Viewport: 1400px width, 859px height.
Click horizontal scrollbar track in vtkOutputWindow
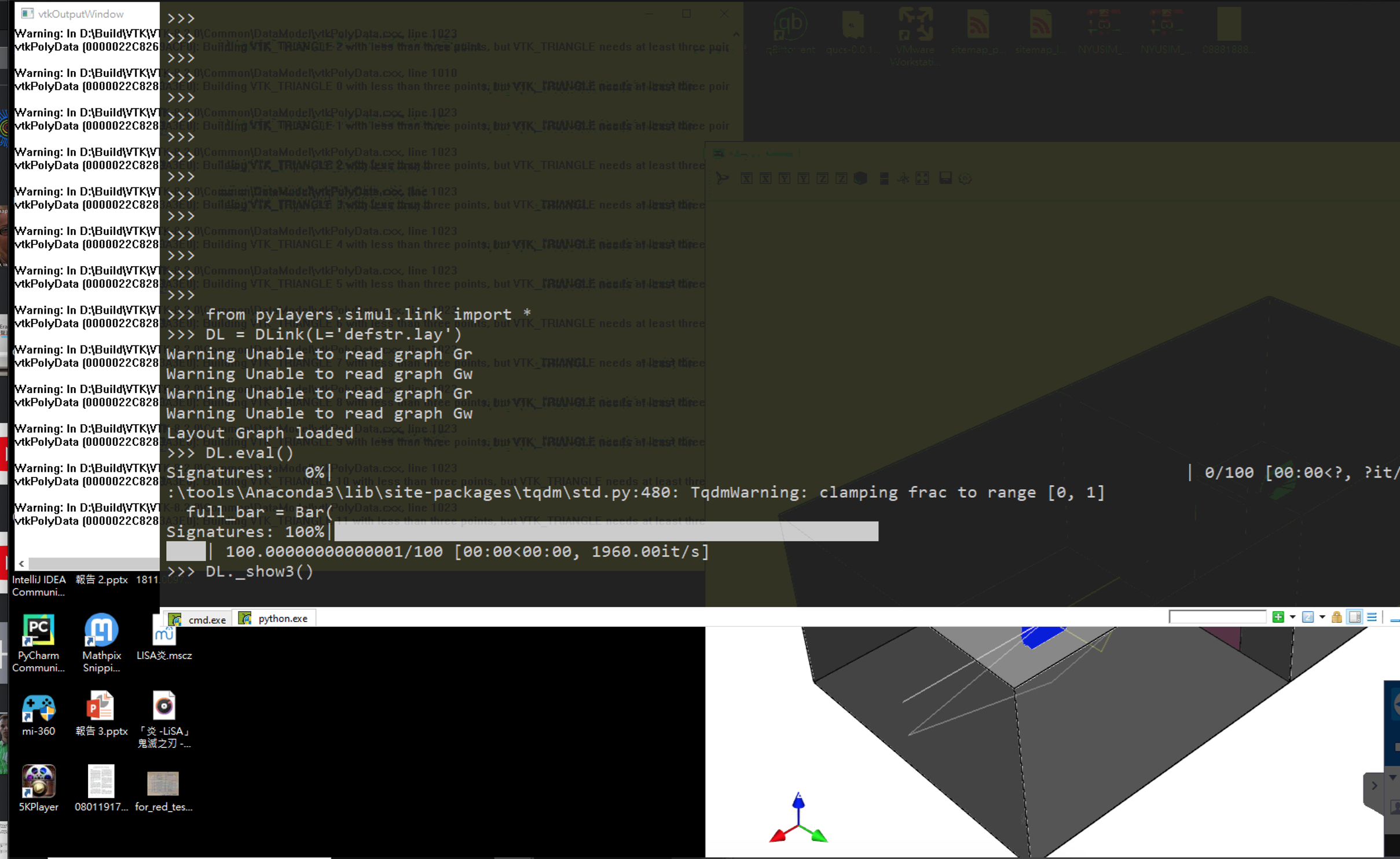tap(94, 563)
